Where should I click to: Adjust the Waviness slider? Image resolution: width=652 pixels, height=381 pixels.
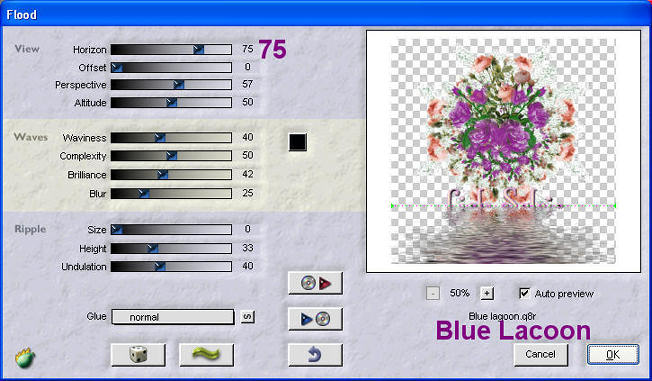point(171,138)
